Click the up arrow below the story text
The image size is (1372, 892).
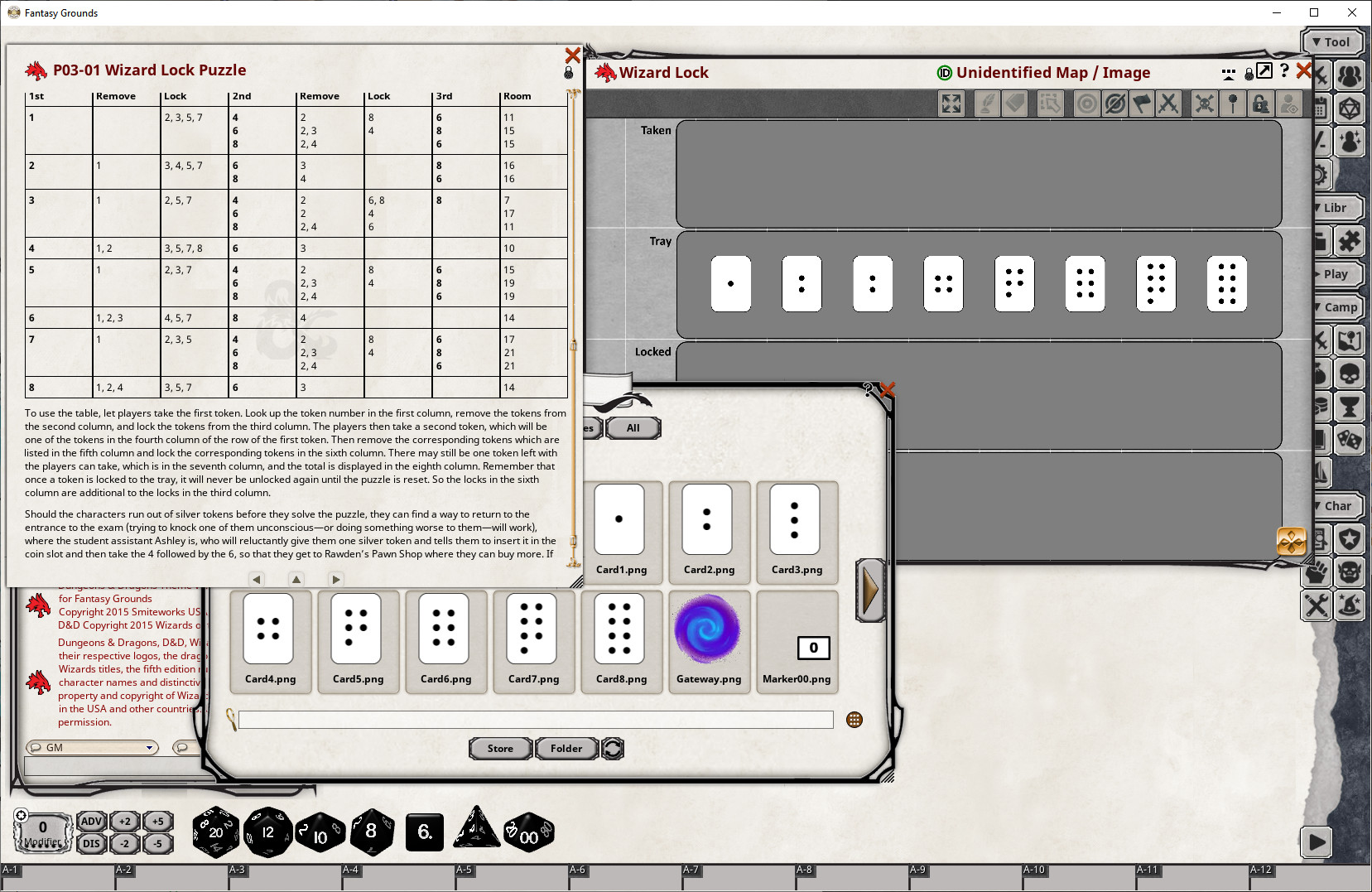pos(296,579)
